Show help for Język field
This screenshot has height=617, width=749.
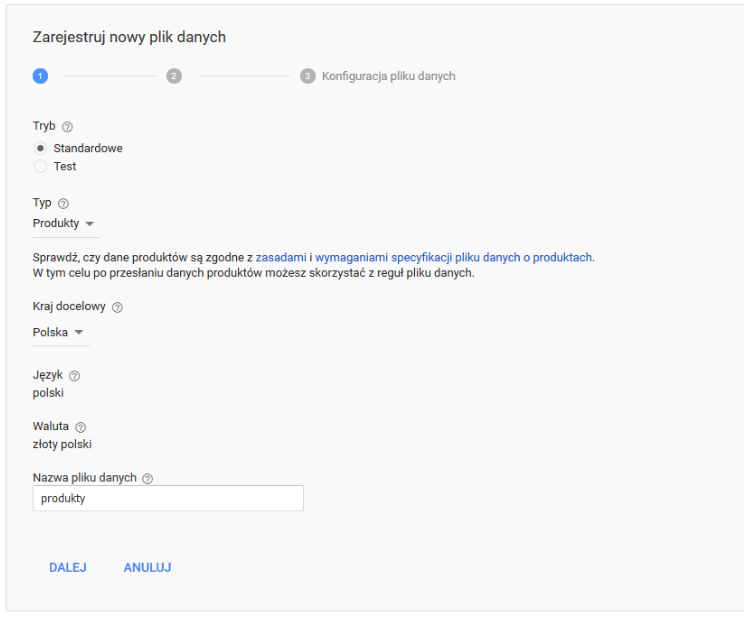click(74, 376)
